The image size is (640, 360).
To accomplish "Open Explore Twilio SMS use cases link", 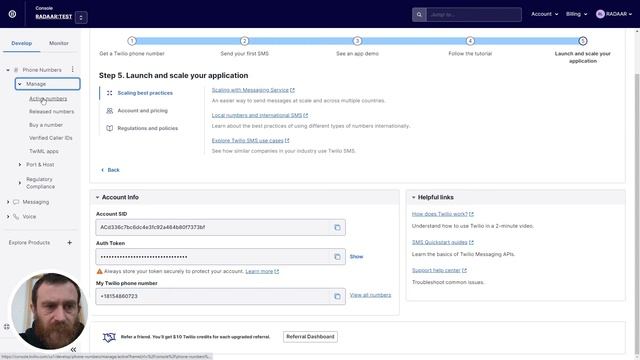I will (x=250, y=140).
